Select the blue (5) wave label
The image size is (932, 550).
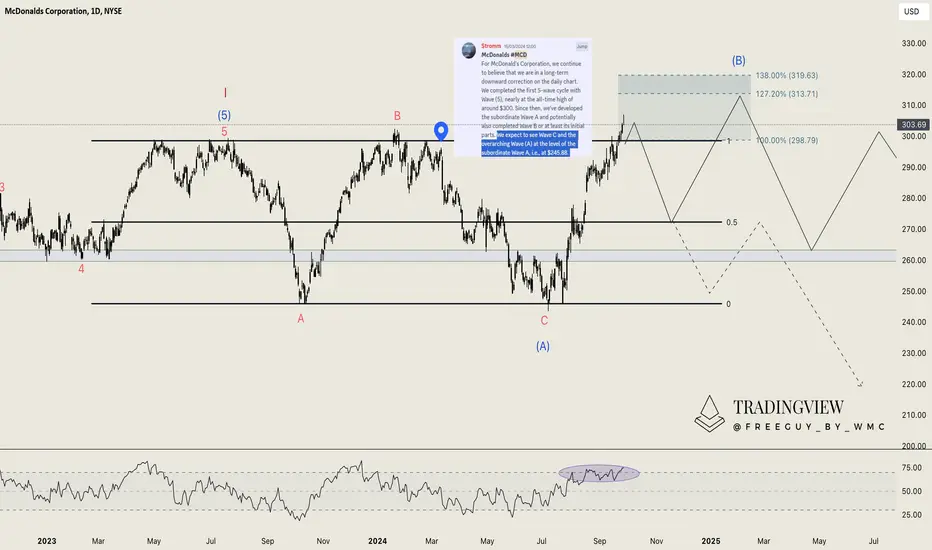click(x=224, y=115)
